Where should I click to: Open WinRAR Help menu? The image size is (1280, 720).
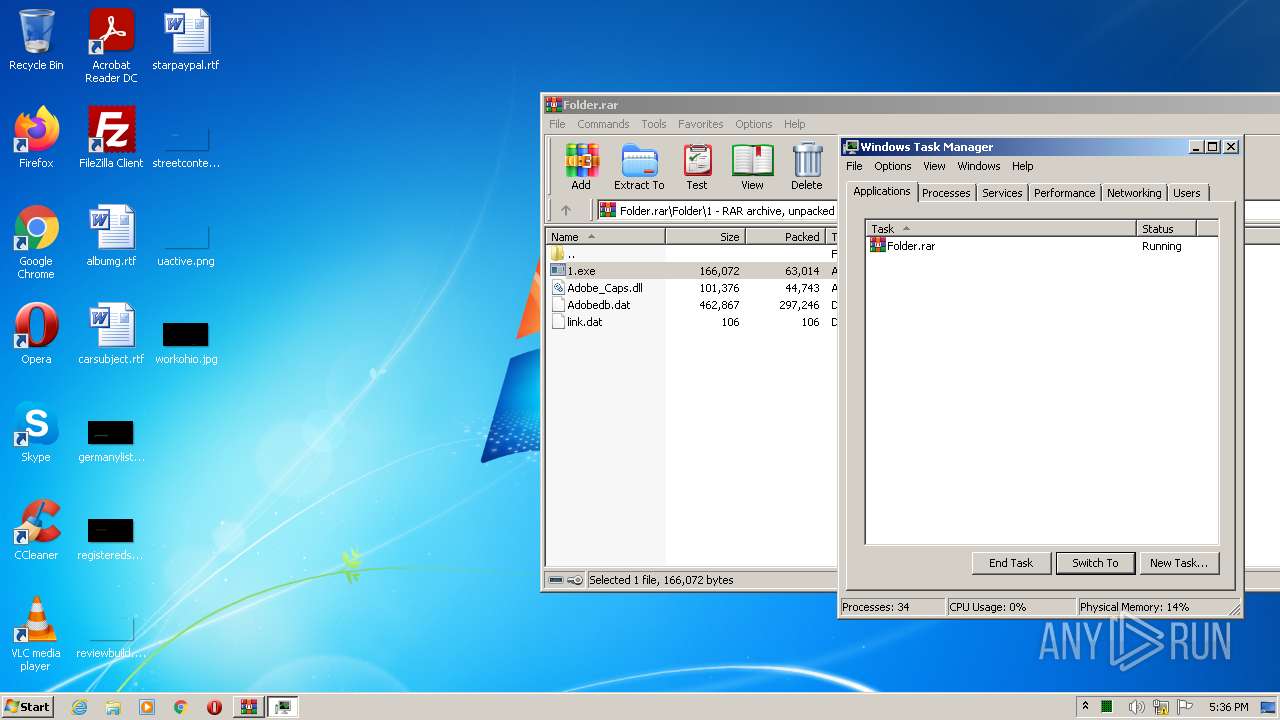tap(795, 124)
